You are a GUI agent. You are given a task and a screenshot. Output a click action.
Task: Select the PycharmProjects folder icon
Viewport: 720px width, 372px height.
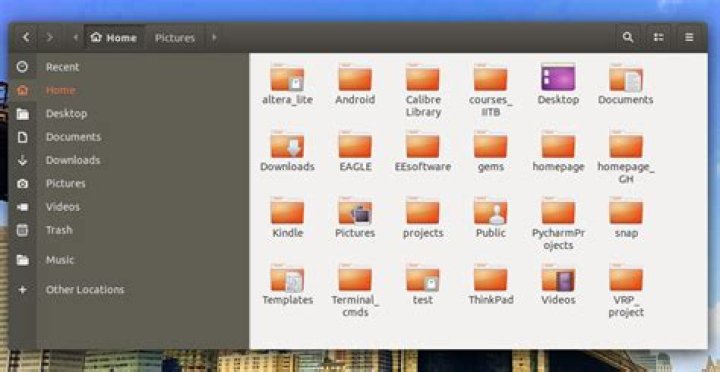(558, 211)
